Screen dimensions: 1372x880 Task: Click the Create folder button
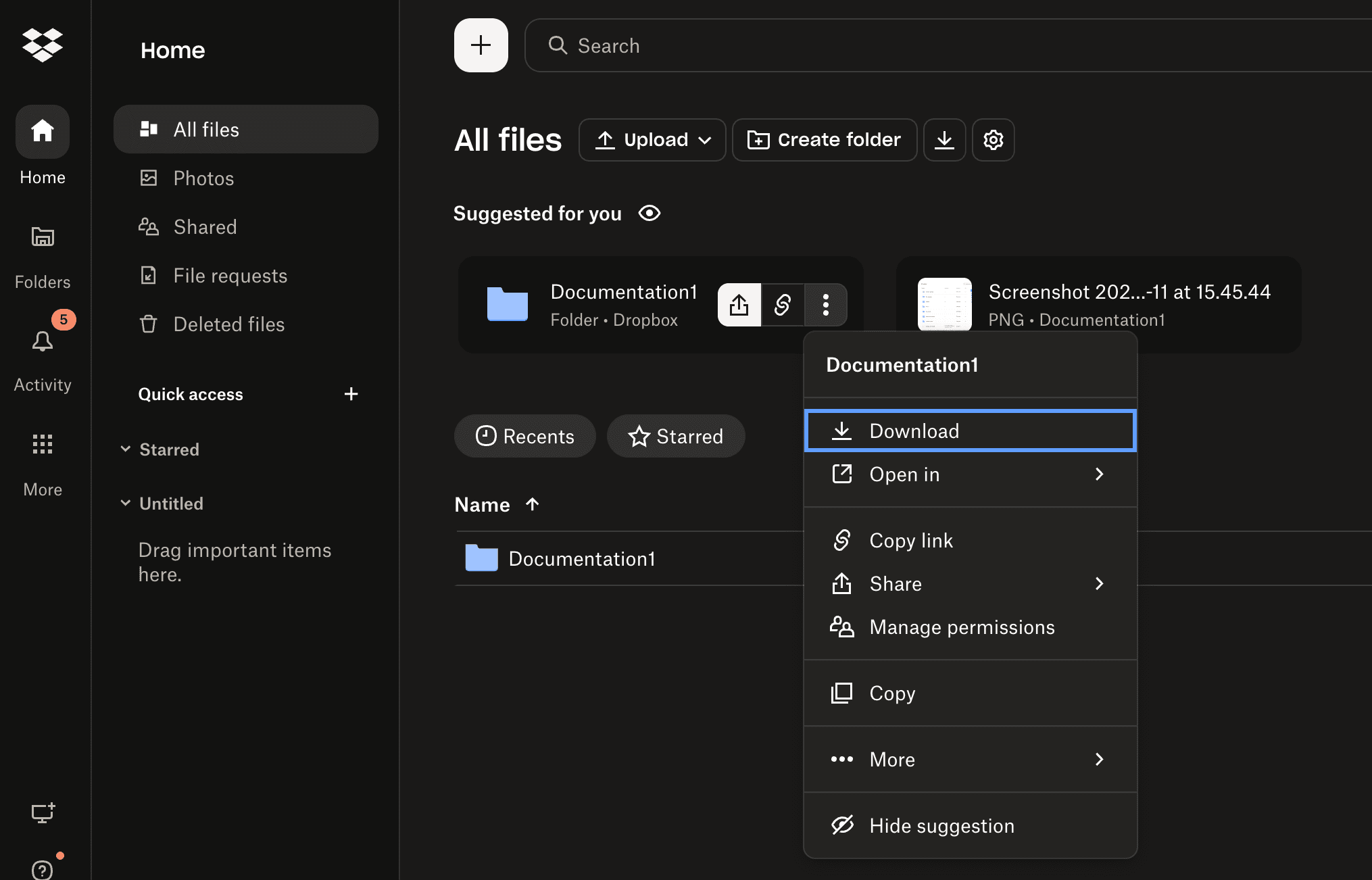(x=824, y=140)
